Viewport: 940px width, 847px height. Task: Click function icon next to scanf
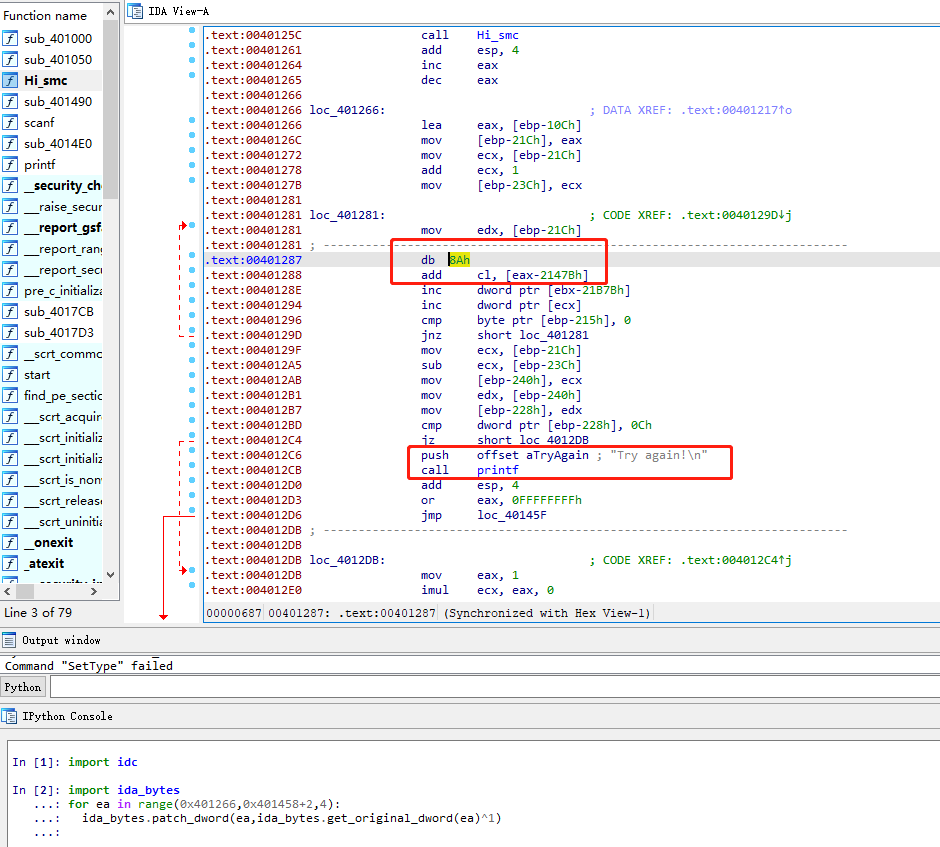(10, 122)
